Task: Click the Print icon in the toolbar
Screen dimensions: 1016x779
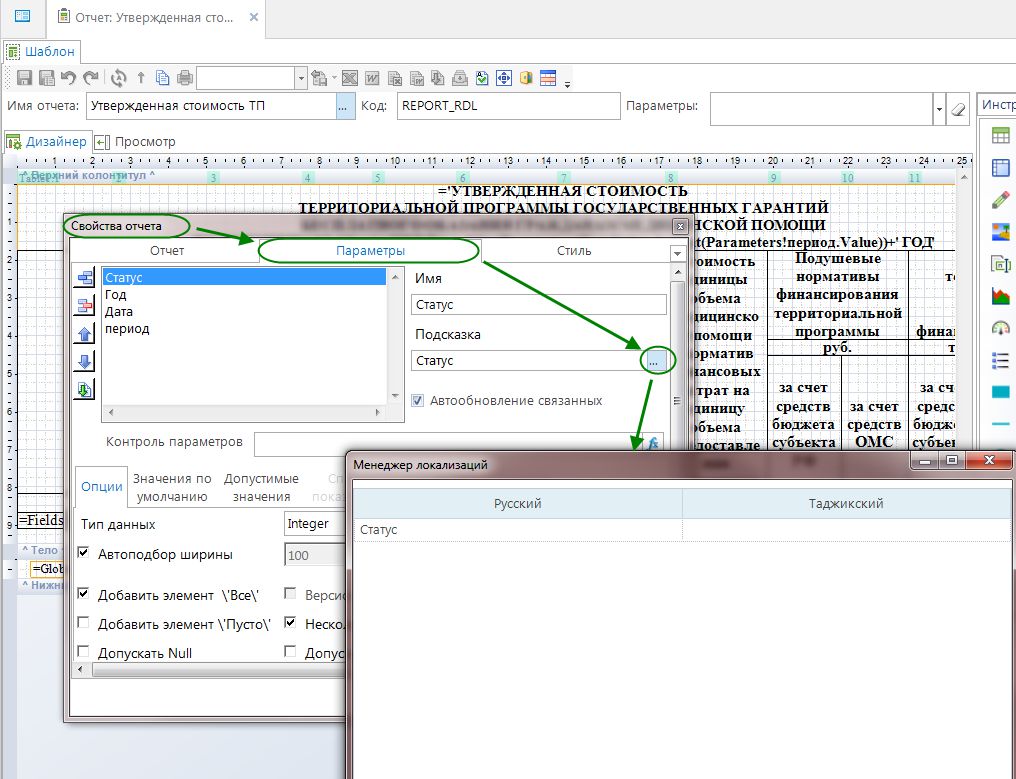Action: coord(184,78)
